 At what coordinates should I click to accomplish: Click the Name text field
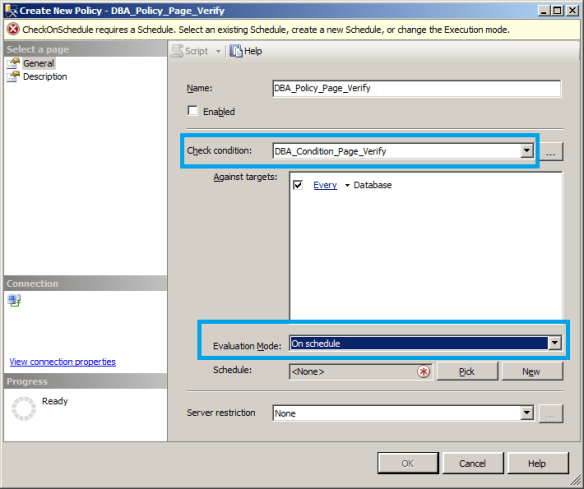(x=416, y=89)
